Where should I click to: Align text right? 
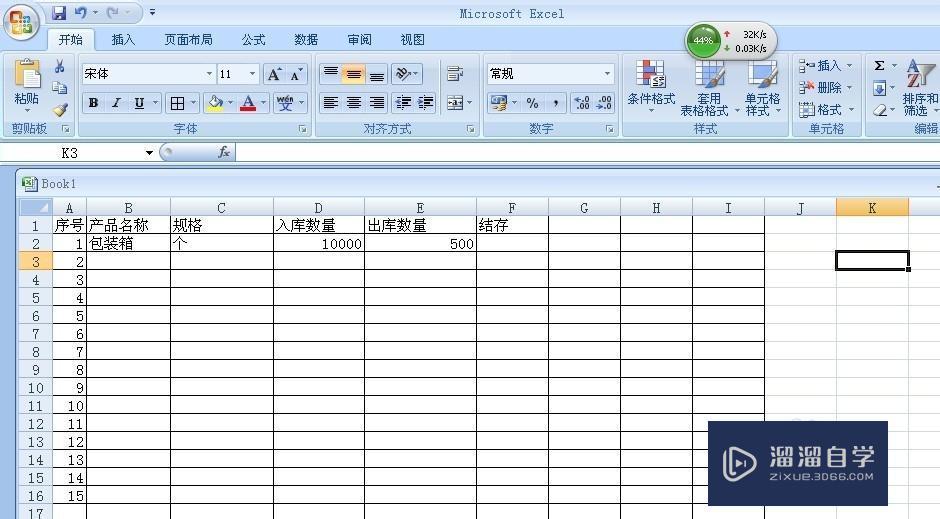[x=376, y=103]
